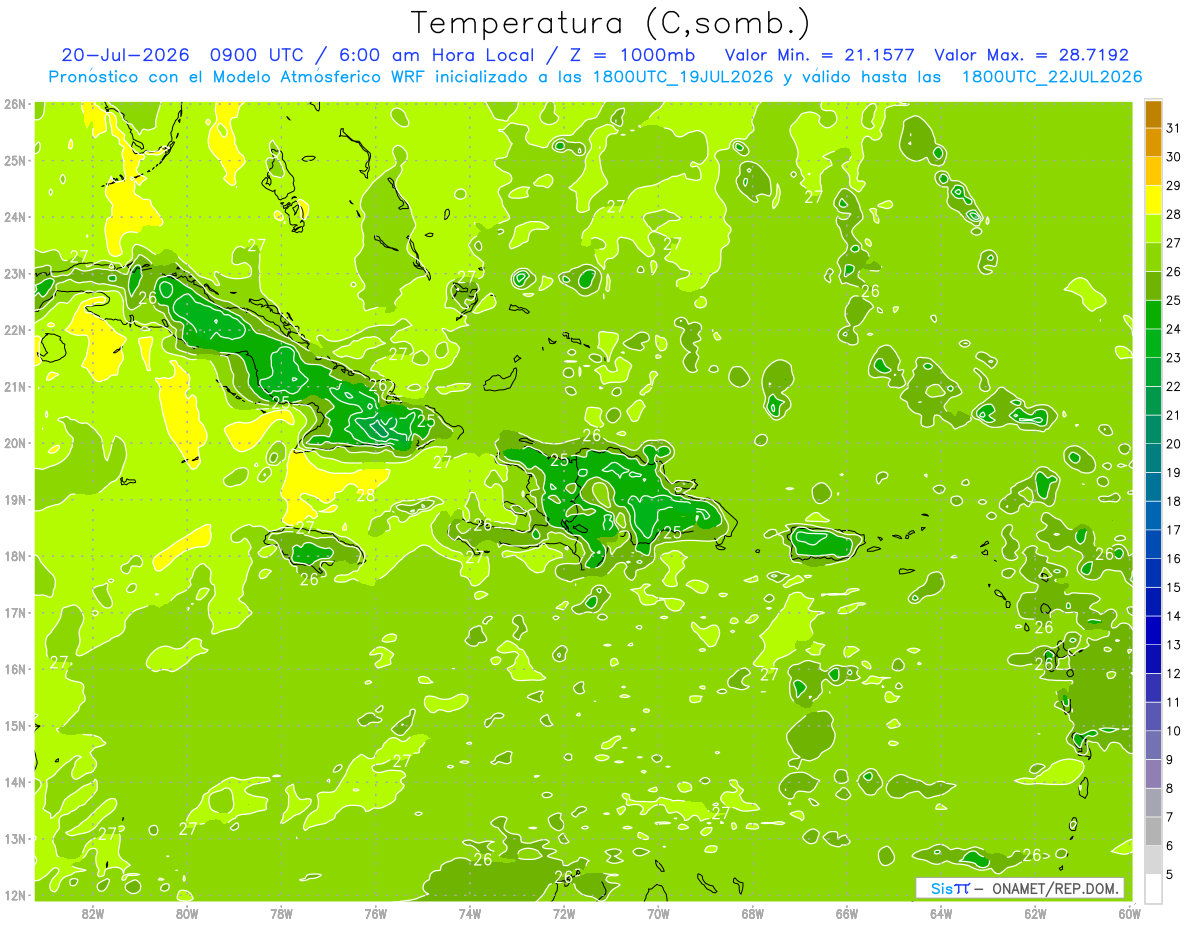Click the '80W' longitude axis label
This screenshot has height=927, width=1200.
point(187,913)
